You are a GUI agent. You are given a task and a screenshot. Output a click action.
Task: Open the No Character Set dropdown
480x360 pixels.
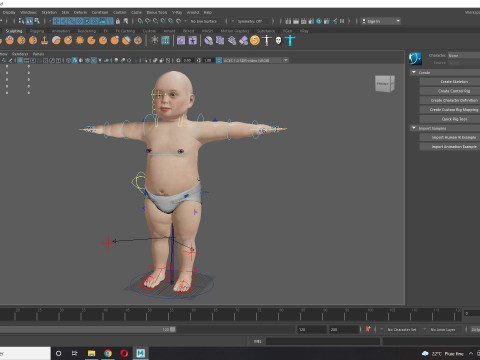[x=403, y=329]
